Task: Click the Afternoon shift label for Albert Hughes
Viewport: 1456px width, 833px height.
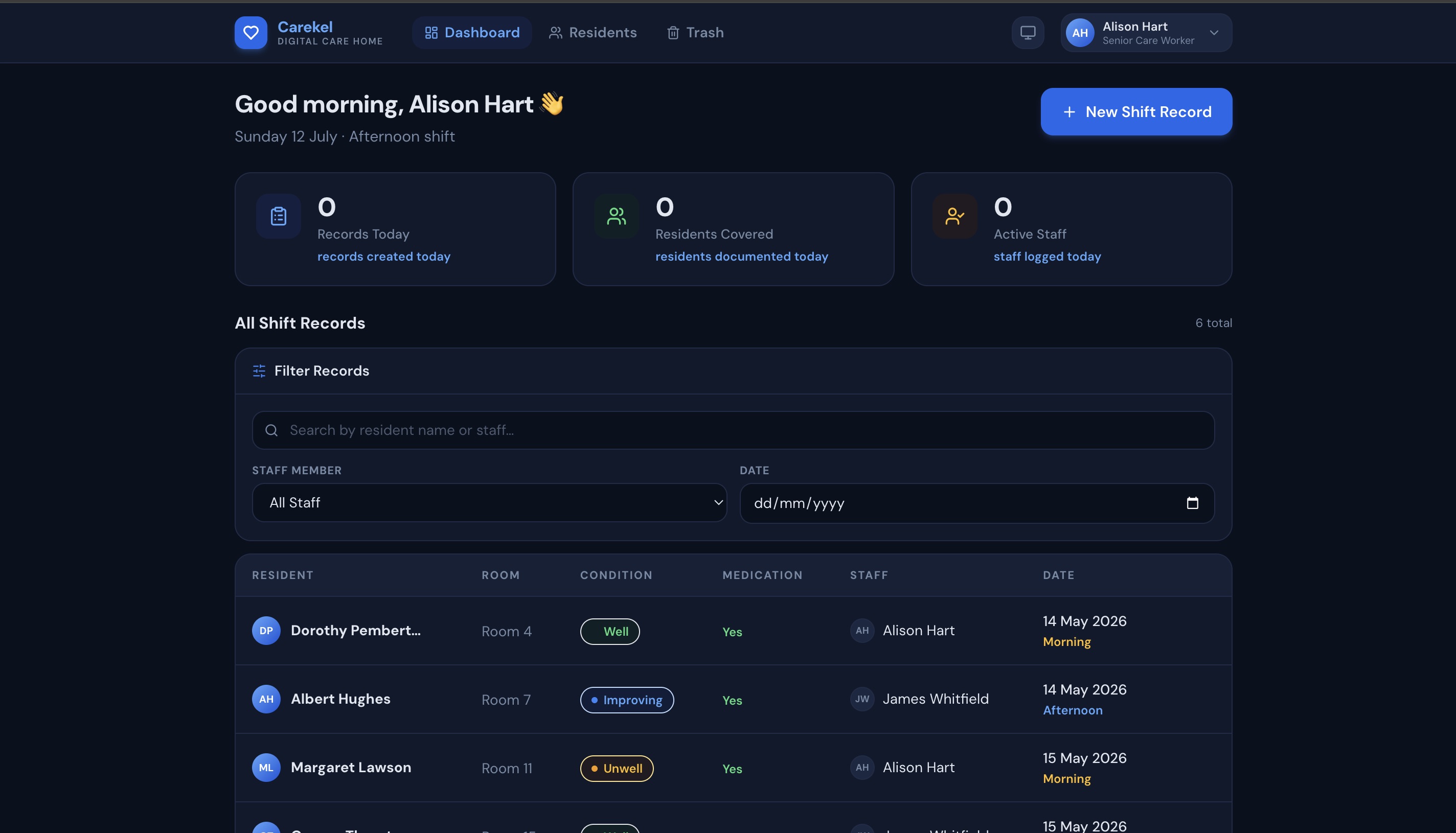Action: click(x=1073, y=710)
